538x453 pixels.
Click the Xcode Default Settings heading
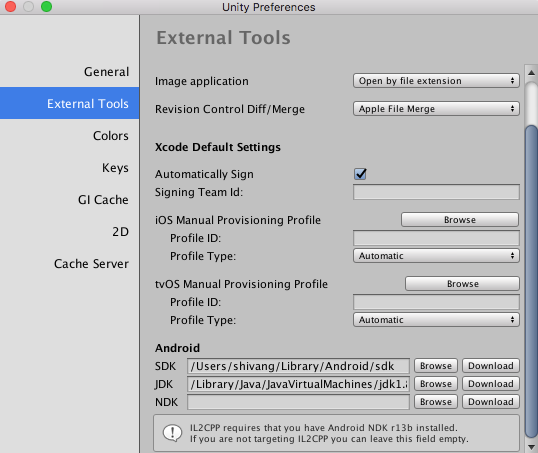click(x=218, y=147)
